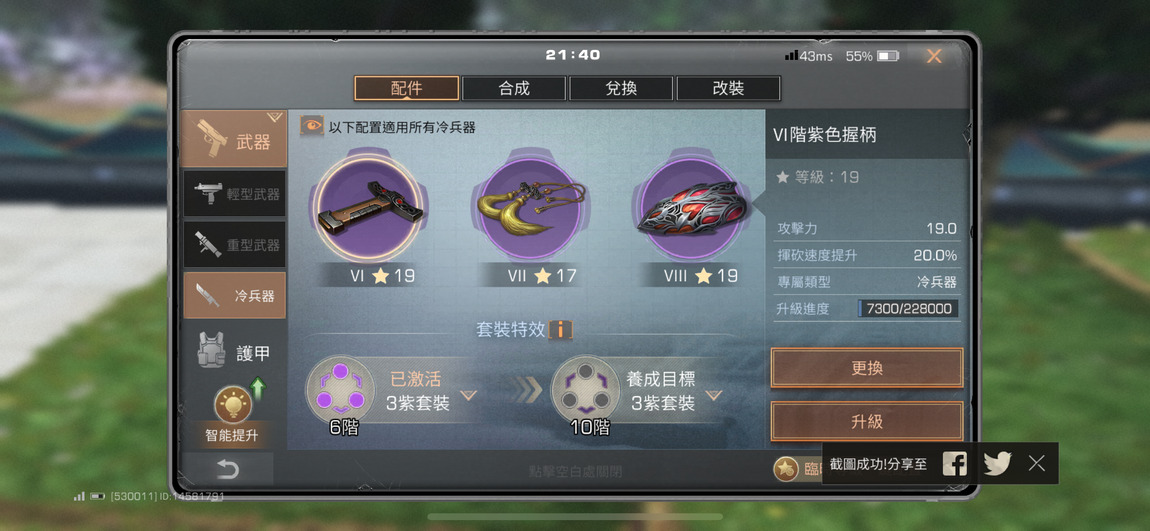Open the 改裝 tab
The image size is (1150, 531).
pos(728,89)
